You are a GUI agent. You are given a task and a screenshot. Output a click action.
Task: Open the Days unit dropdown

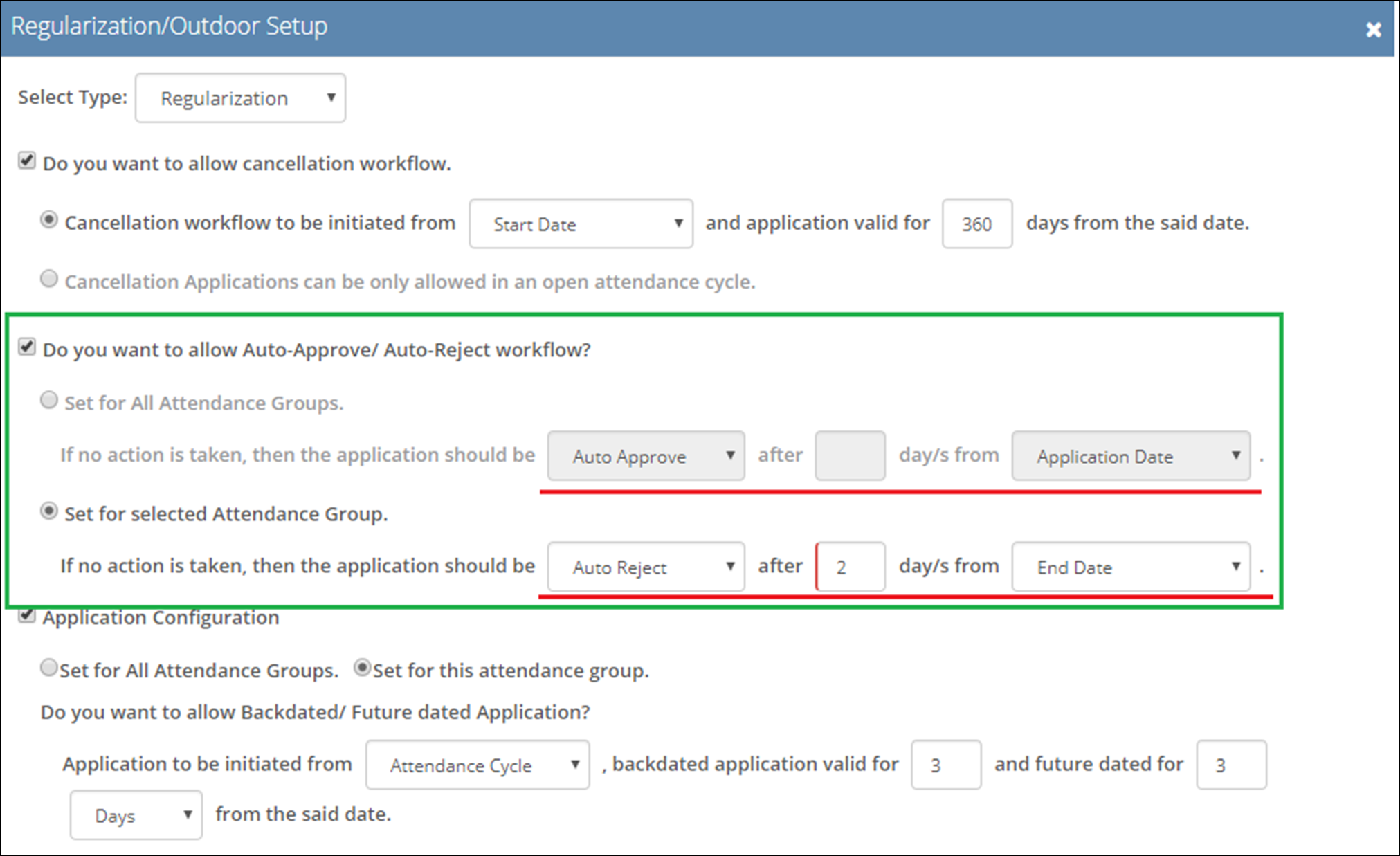click(x=136, y=816)
